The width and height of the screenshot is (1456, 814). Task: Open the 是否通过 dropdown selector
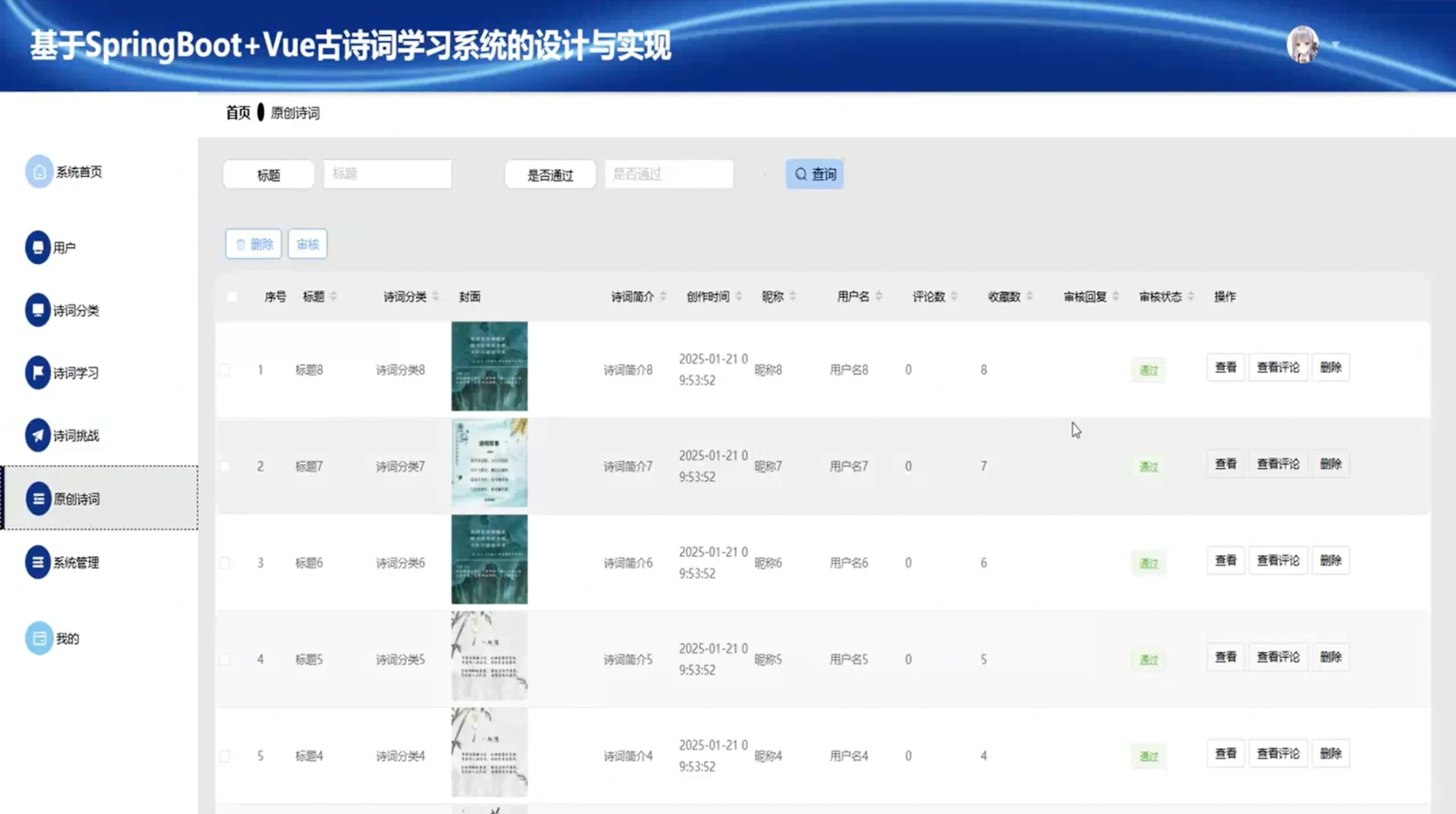click(x=668, y=174)
